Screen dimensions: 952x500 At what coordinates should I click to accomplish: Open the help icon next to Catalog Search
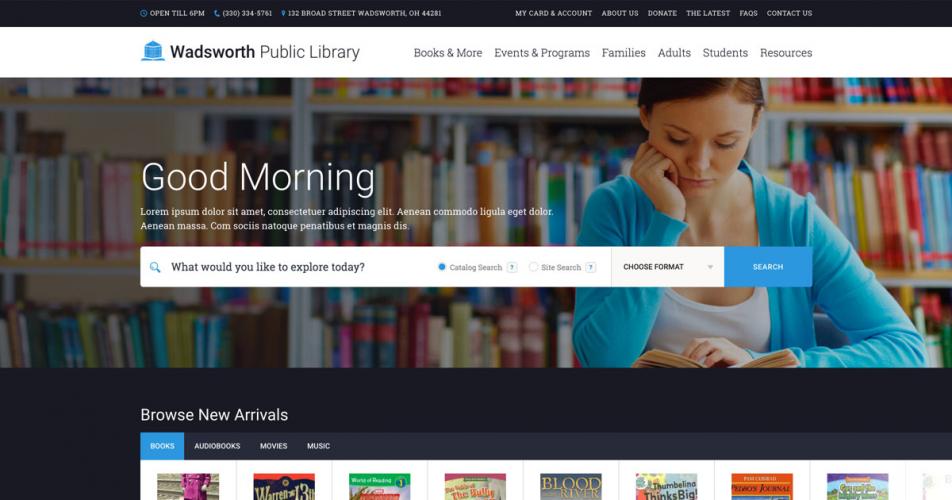[x=512, y=267]
